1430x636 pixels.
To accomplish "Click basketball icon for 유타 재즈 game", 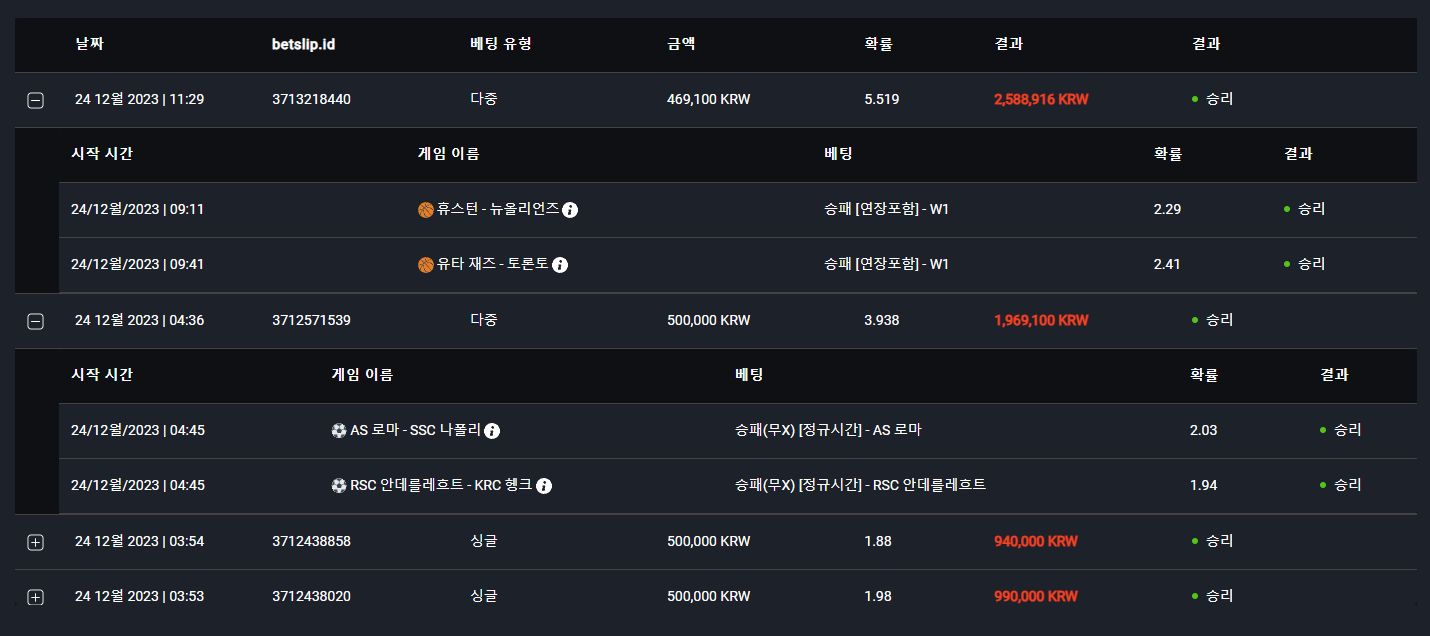I will pyautogui.click(x=425, y=265).
